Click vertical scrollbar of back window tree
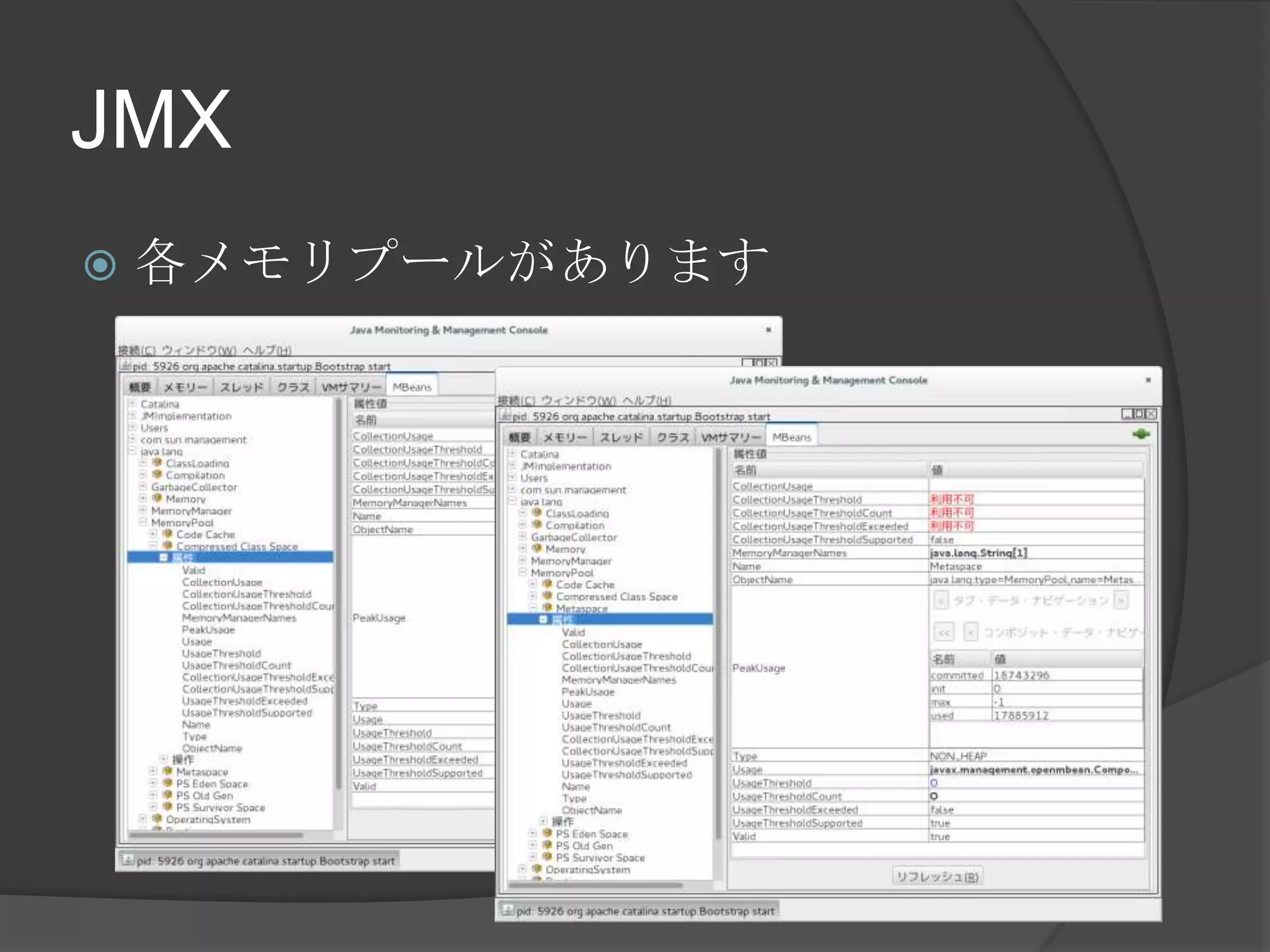 point(339,593)
